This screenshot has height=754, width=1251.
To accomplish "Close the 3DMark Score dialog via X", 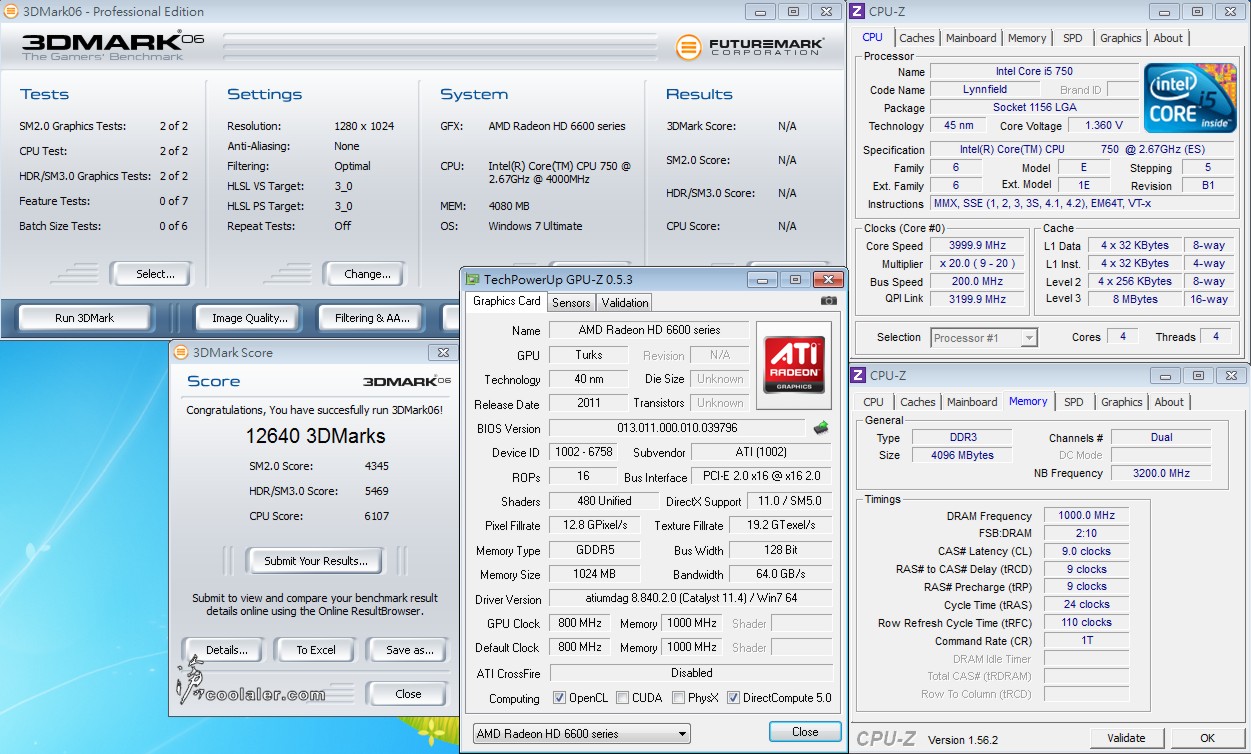I will point(442,352).
